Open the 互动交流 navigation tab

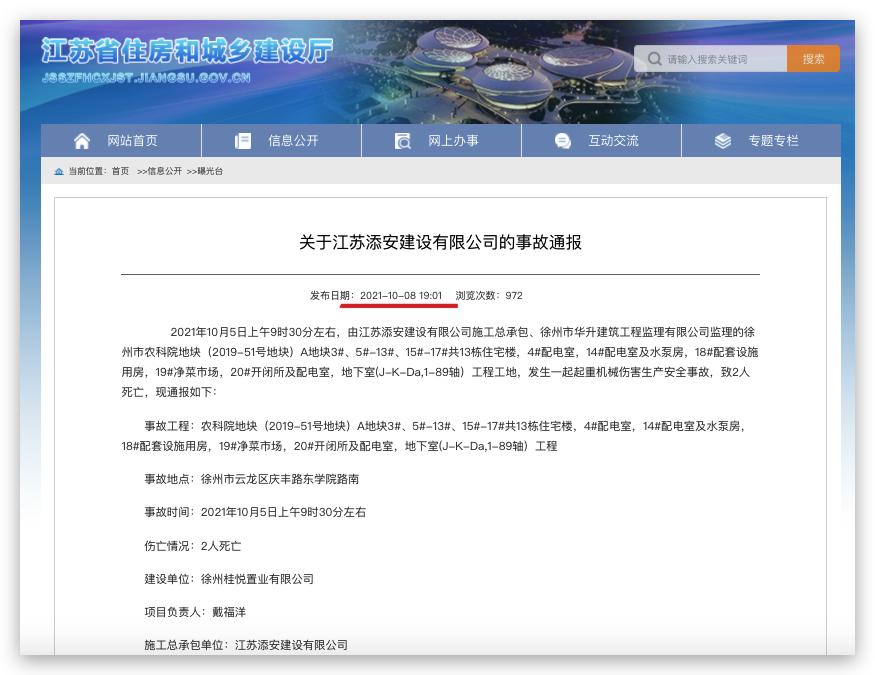pos(601,141)
